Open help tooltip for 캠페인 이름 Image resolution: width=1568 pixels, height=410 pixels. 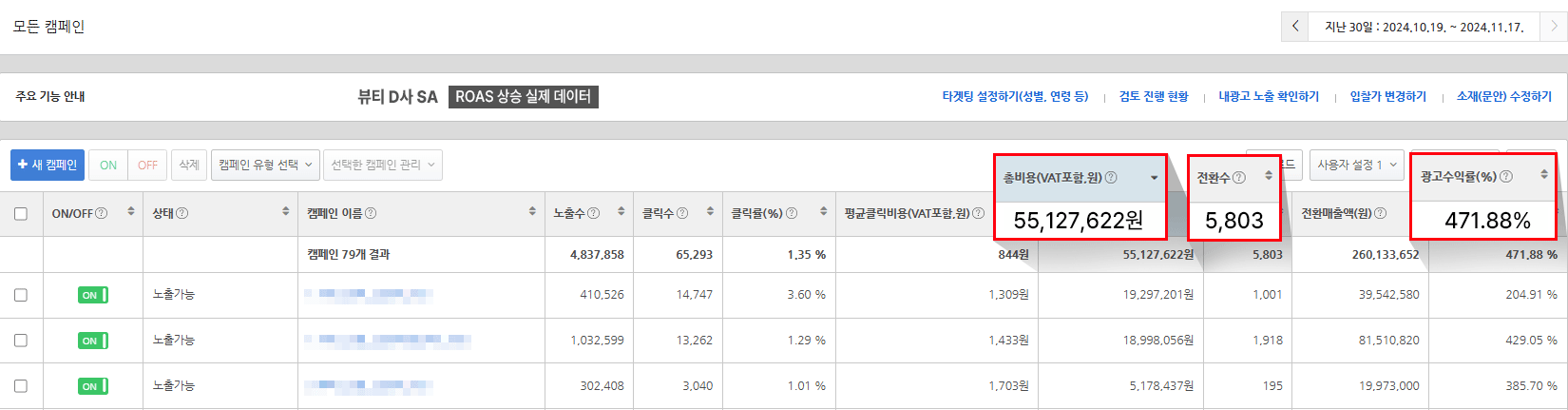coord(371,213)
